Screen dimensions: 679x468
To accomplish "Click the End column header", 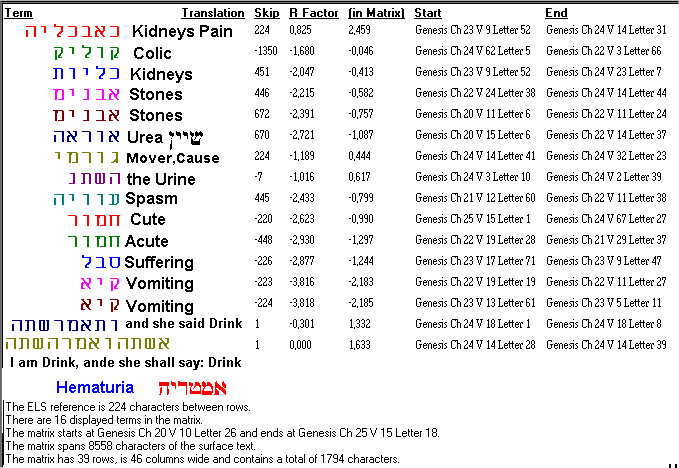I will click(556, 13).
